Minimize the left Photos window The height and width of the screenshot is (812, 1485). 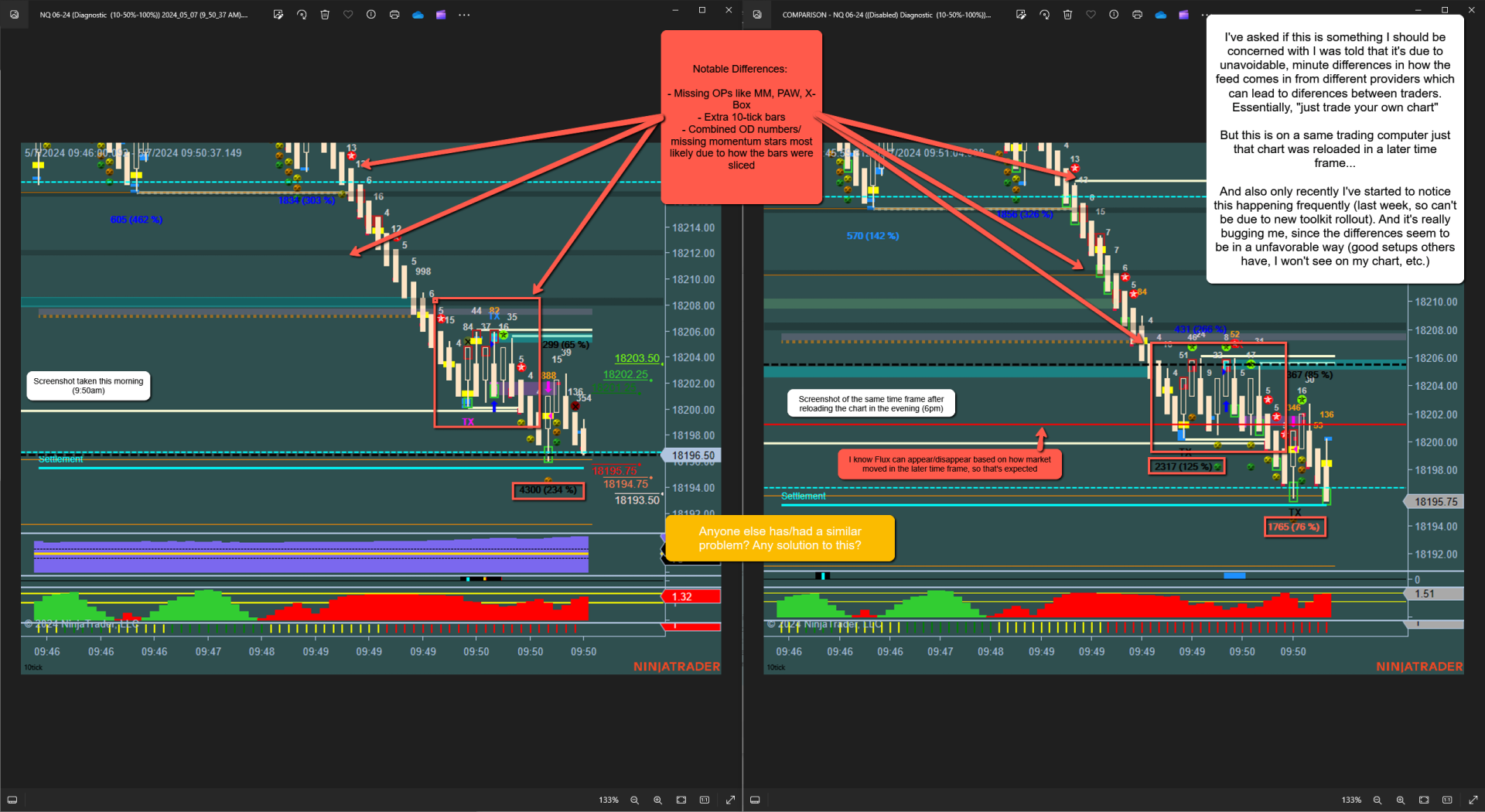[x=675, y=10]
